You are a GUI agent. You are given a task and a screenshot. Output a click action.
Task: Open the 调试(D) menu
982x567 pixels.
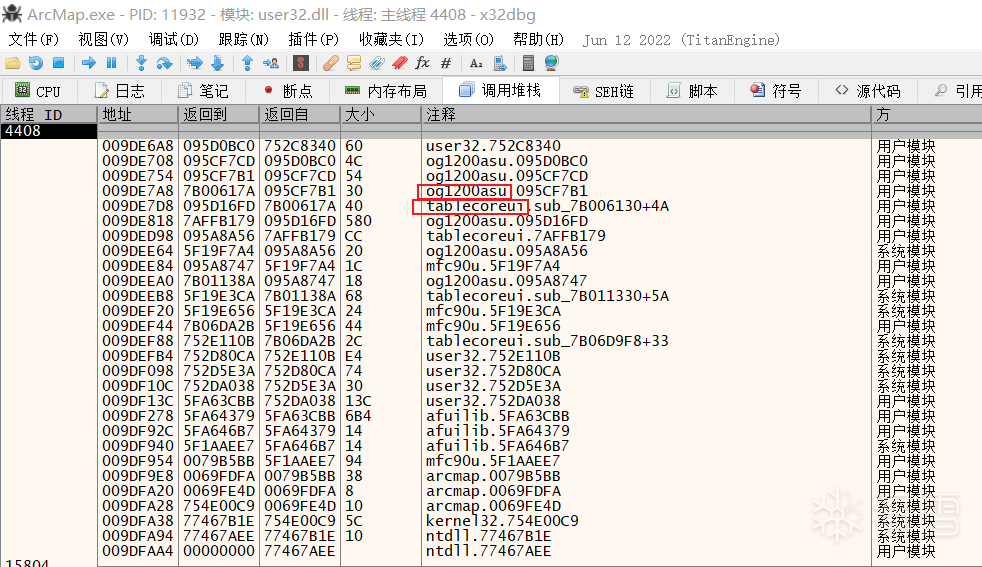point(173,39)
